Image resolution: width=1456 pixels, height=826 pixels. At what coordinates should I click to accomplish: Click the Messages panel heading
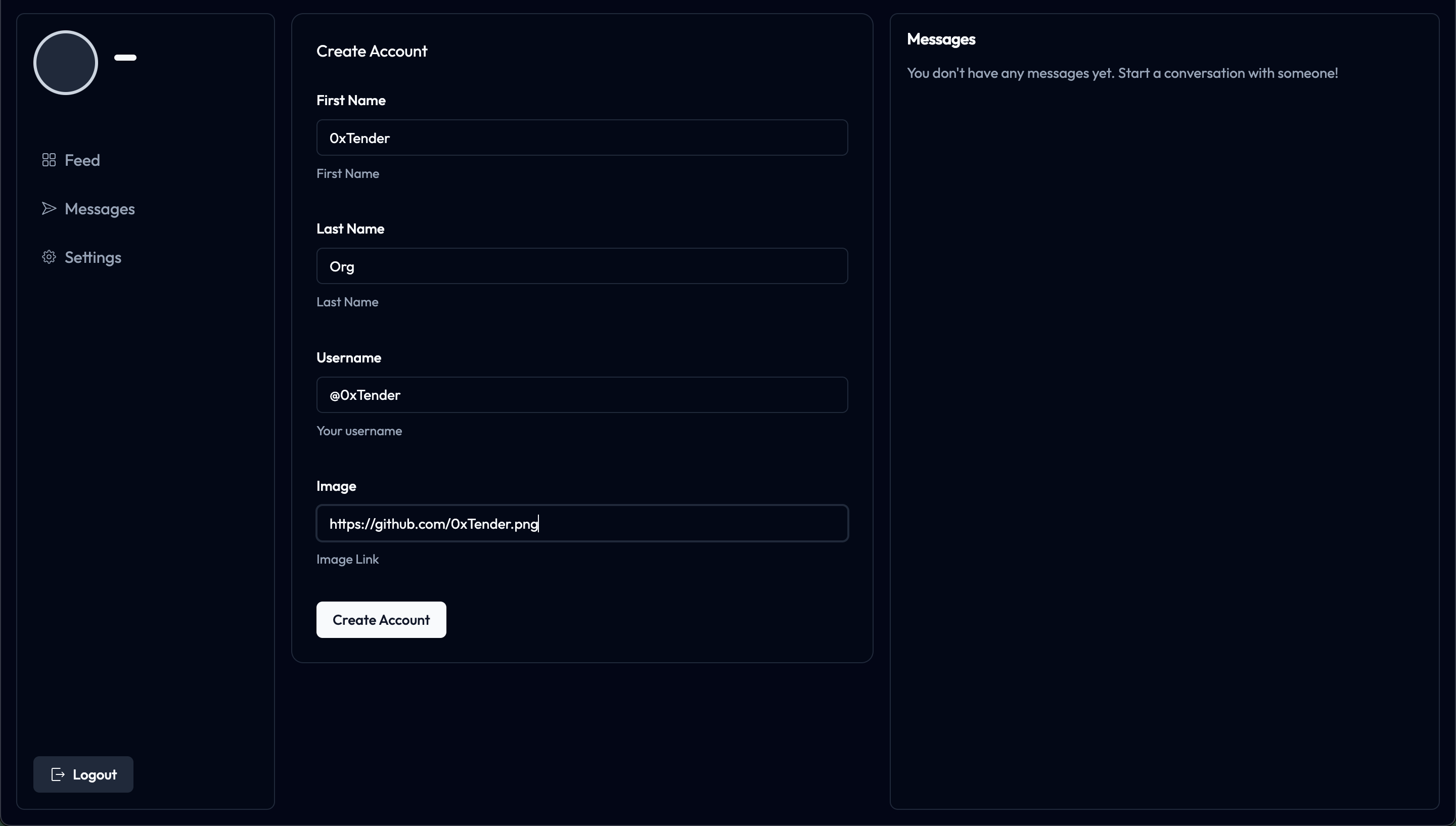(x=941, y=39)
